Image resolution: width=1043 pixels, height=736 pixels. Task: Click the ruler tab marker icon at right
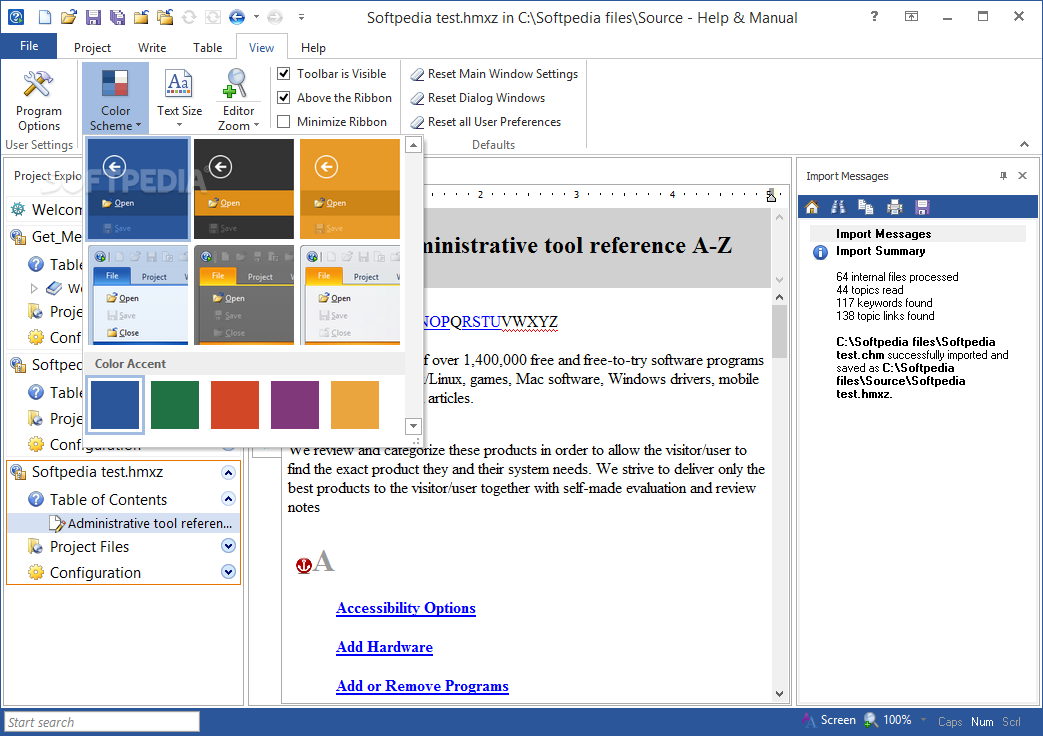point(771,195)
